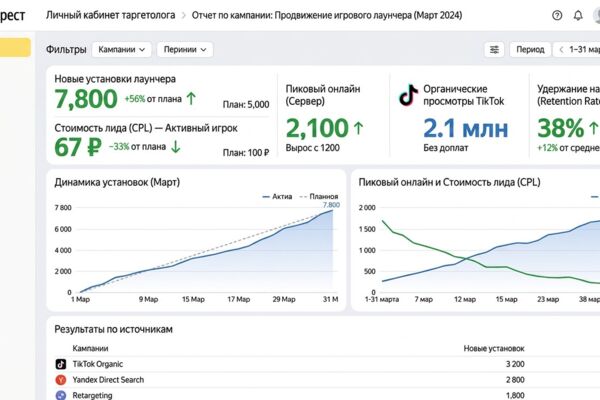Expand the Перинии filter dropdown
This screenshot has width=600, height=400.
tap(185, 49)
